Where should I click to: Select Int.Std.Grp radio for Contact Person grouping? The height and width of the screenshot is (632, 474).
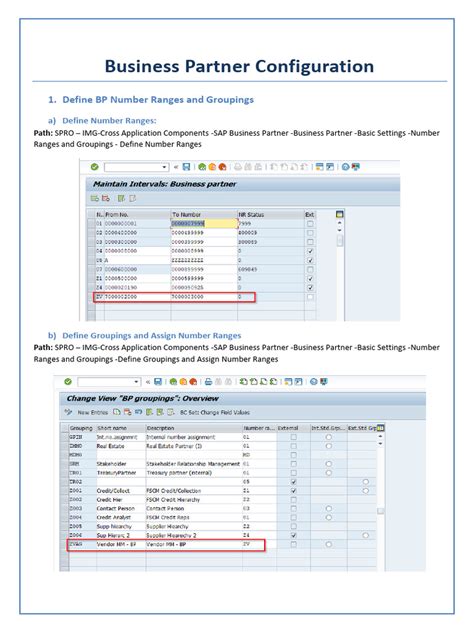(329, 509)
